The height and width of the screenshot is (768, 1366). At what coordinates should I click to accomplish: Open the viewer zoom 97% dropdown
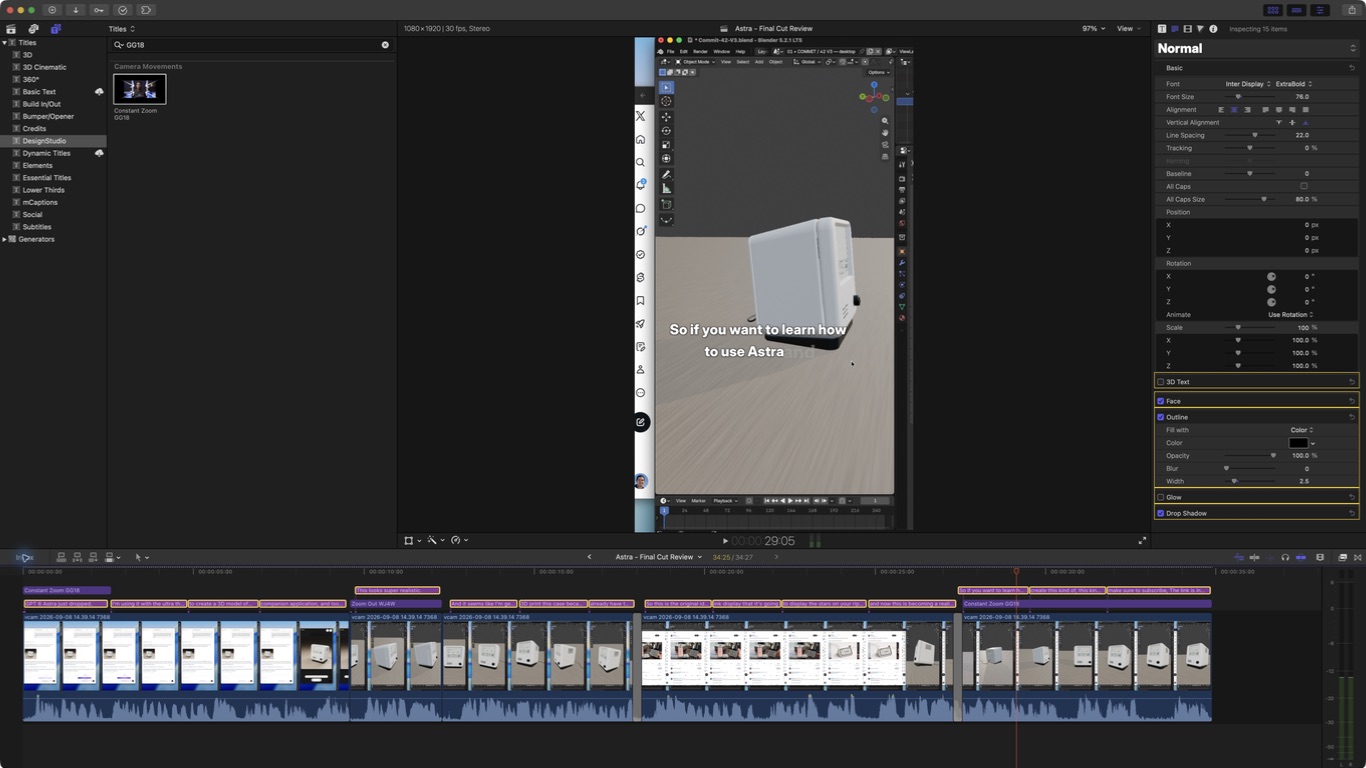click(x=1094, y=29)
